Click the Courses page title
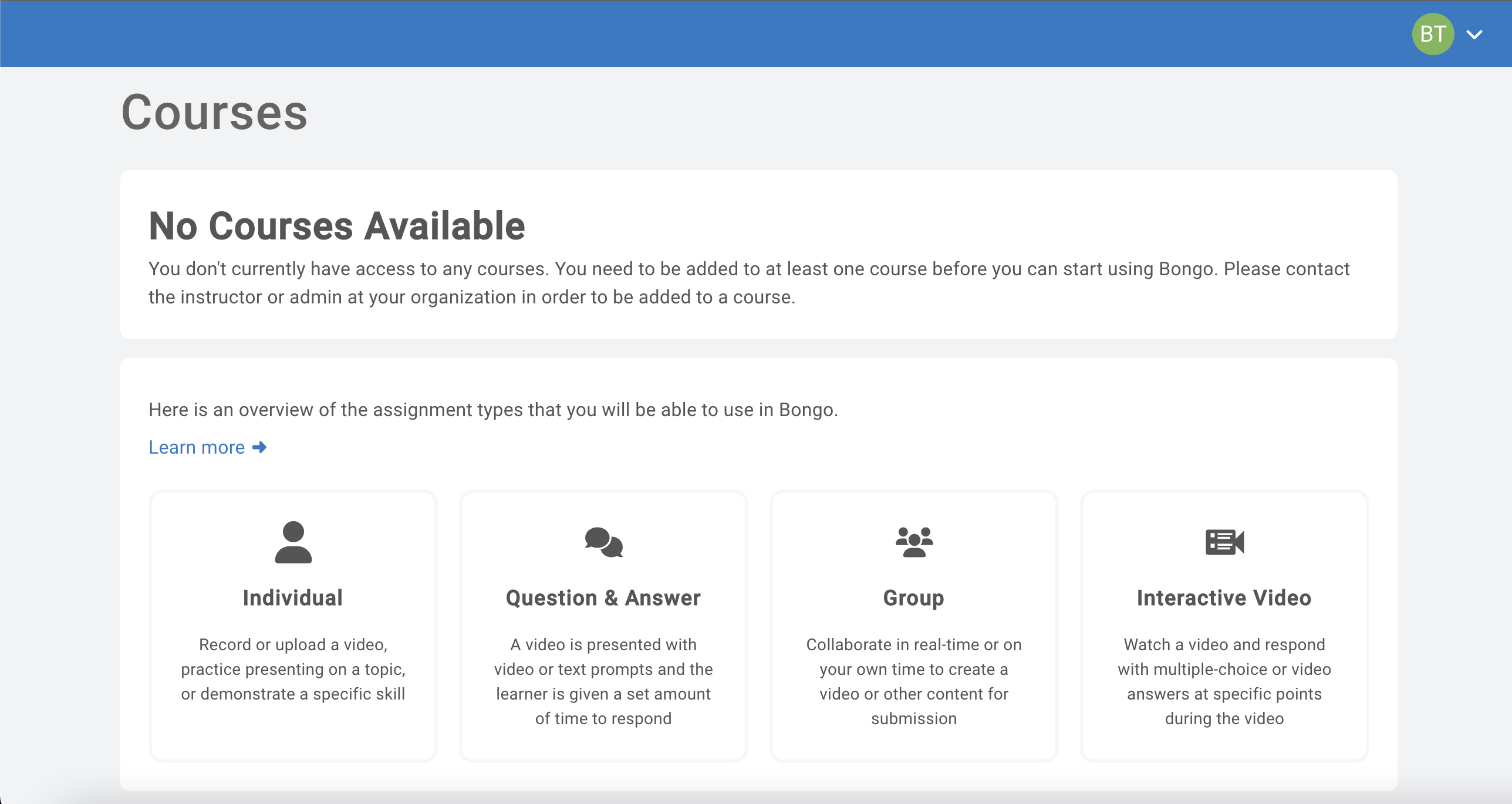The image size is (1512, 804). point(214,113)
